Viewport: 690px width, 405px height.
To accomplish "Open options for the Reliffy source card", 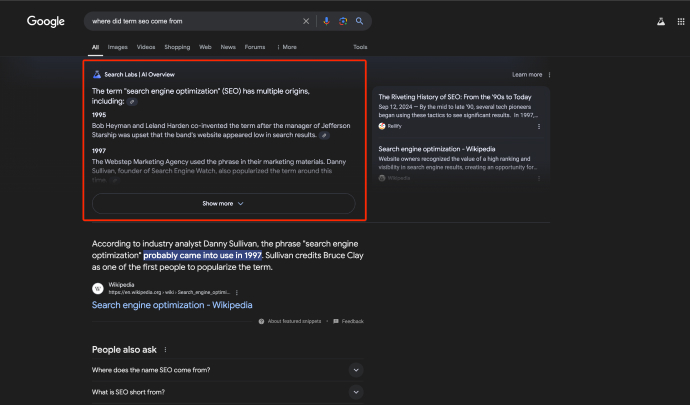I will (x=539, y=126).
